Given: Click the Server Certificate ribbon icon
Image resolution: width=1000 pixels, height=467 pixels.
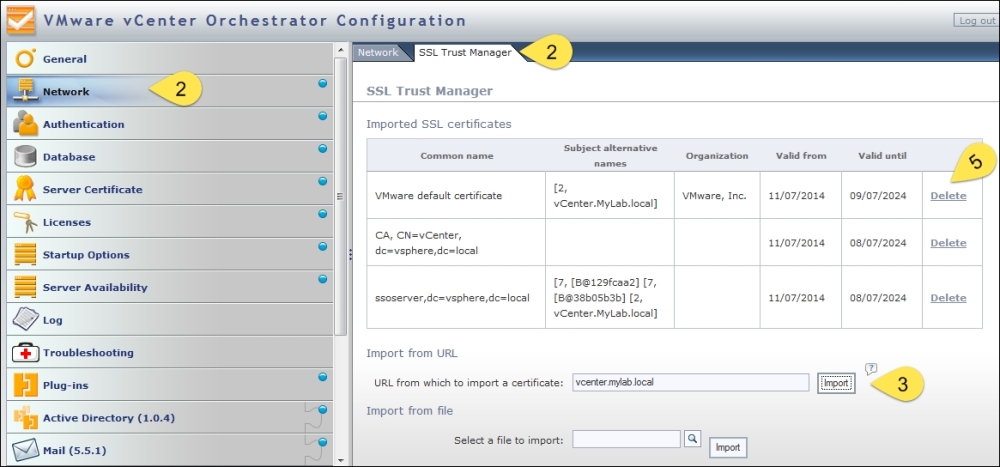Looking at the screenshot, I should (x=26, y=189).
